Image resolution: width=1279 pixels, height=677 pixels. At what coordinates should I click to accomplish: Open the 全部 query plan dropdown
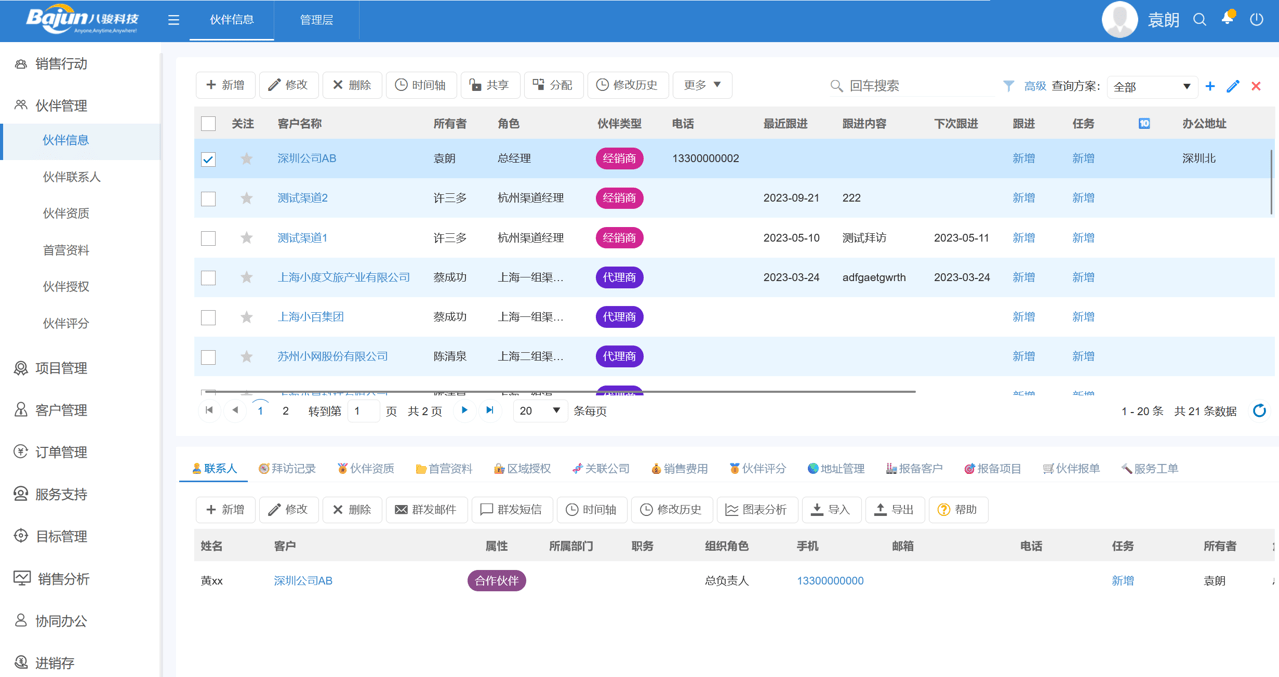pyautogui.click(x=1151, y=87)
